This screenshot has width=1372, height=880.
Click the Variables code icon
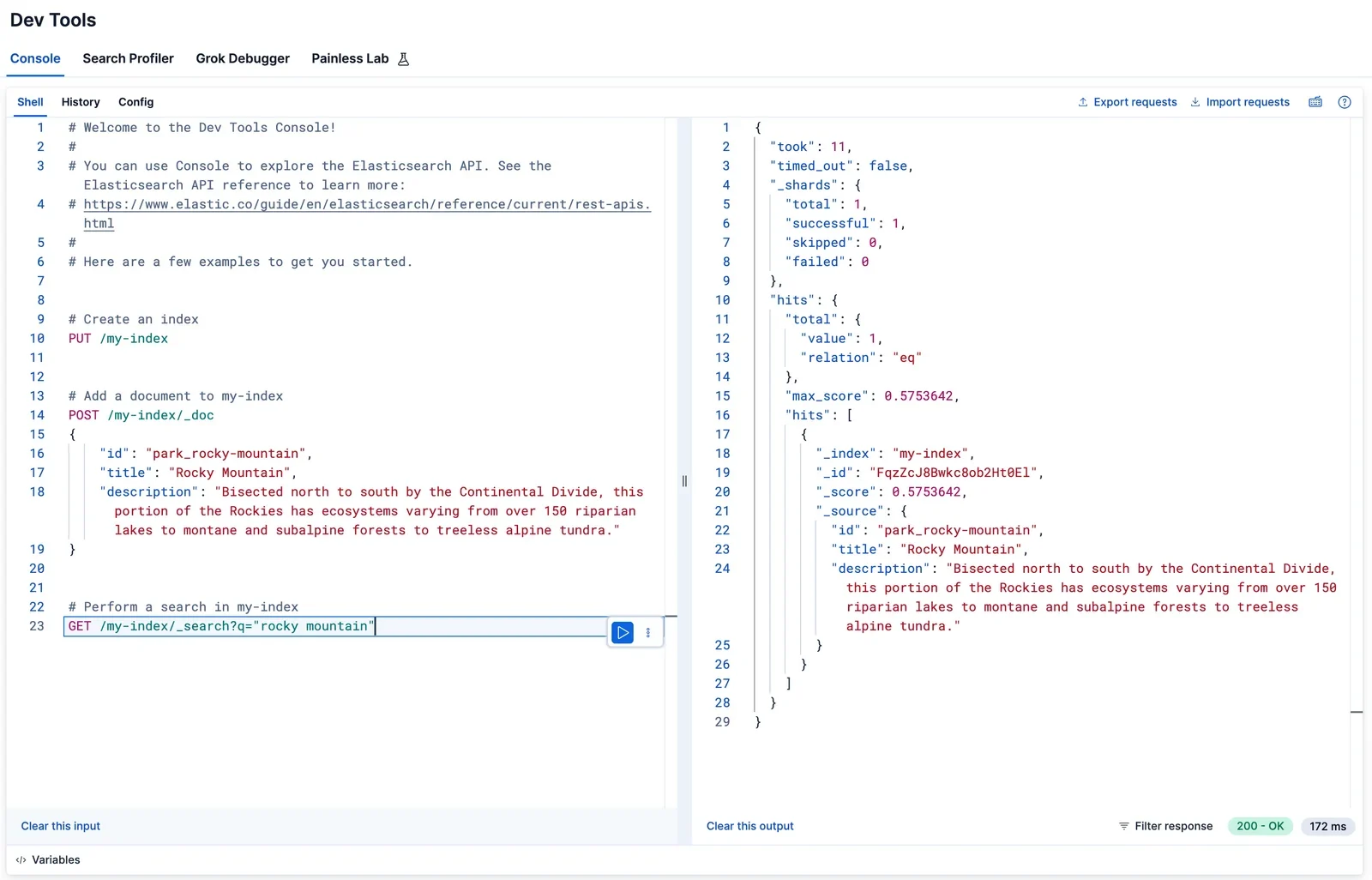point(21,859)
